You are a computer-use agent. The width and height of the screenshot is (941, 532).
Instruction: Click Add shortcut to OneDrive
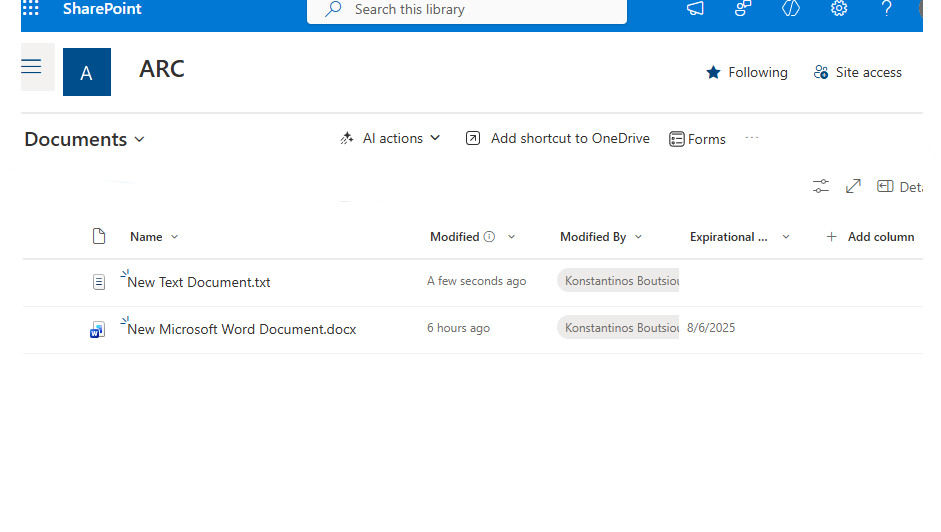tap(558, 139)
